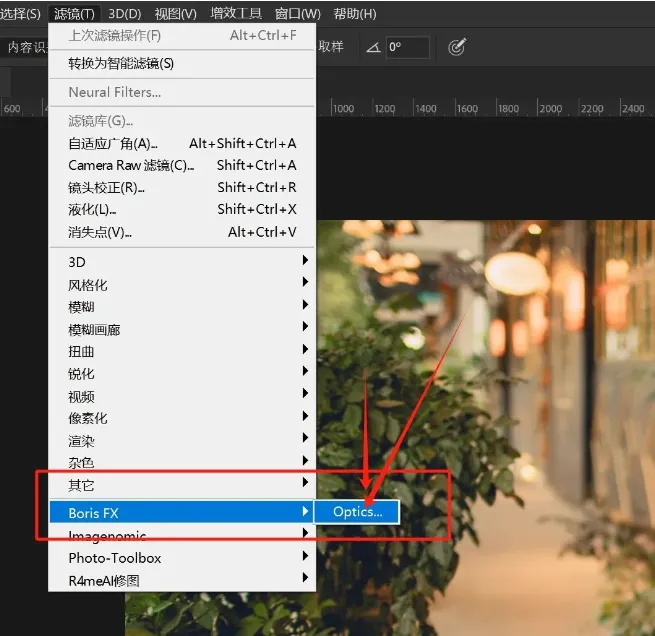Open the 选择(S) menu
This screenshot has height=636, width=655.
click(x=20, y=14)
